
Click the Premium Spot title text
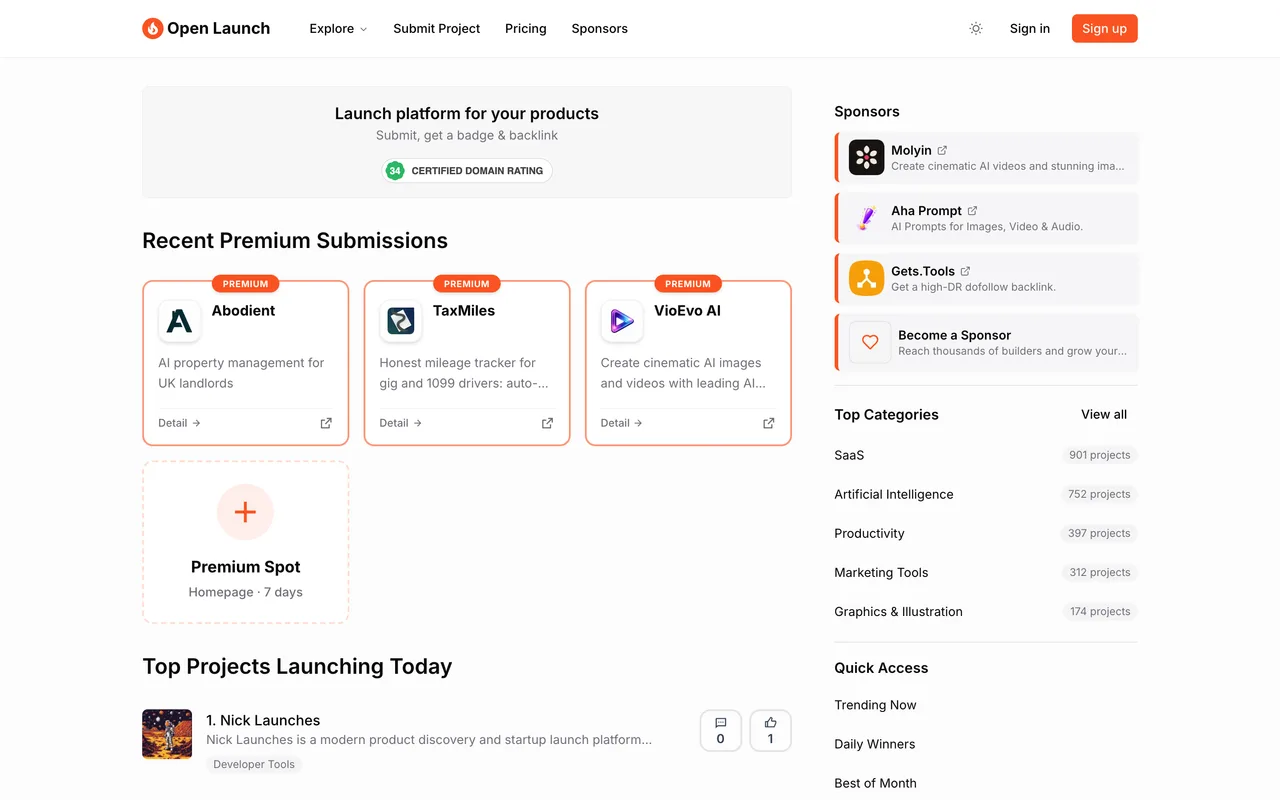[245, 567]
